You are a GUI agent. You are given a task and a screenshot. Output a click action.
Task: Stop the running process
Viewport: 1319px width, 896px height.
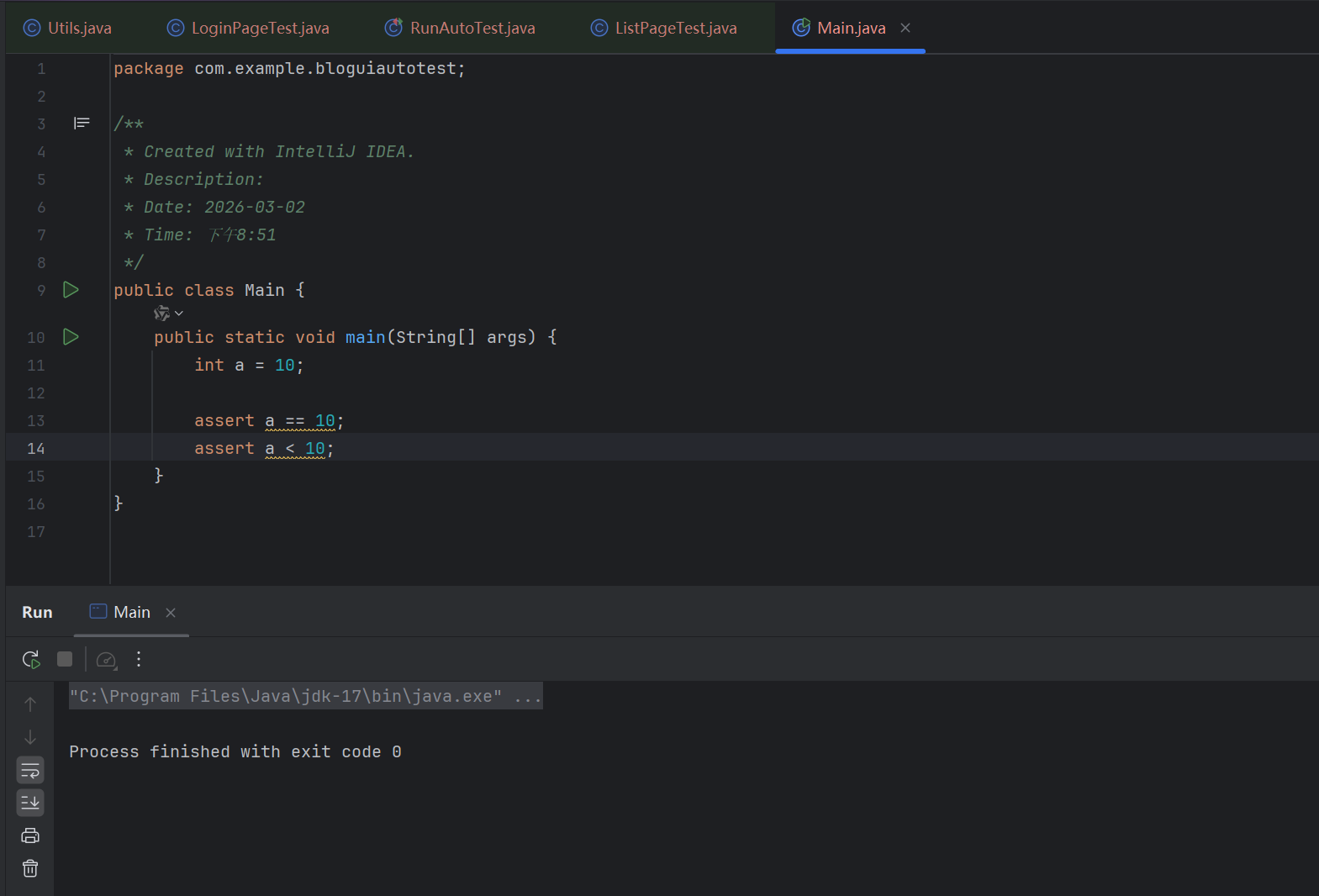65,659
